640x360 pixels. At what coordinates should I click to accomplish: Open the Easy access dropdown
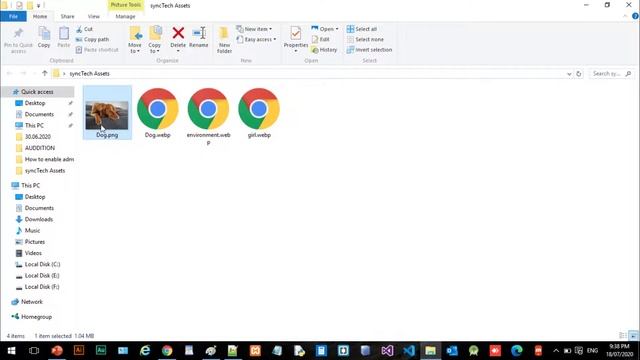point(256,39)
